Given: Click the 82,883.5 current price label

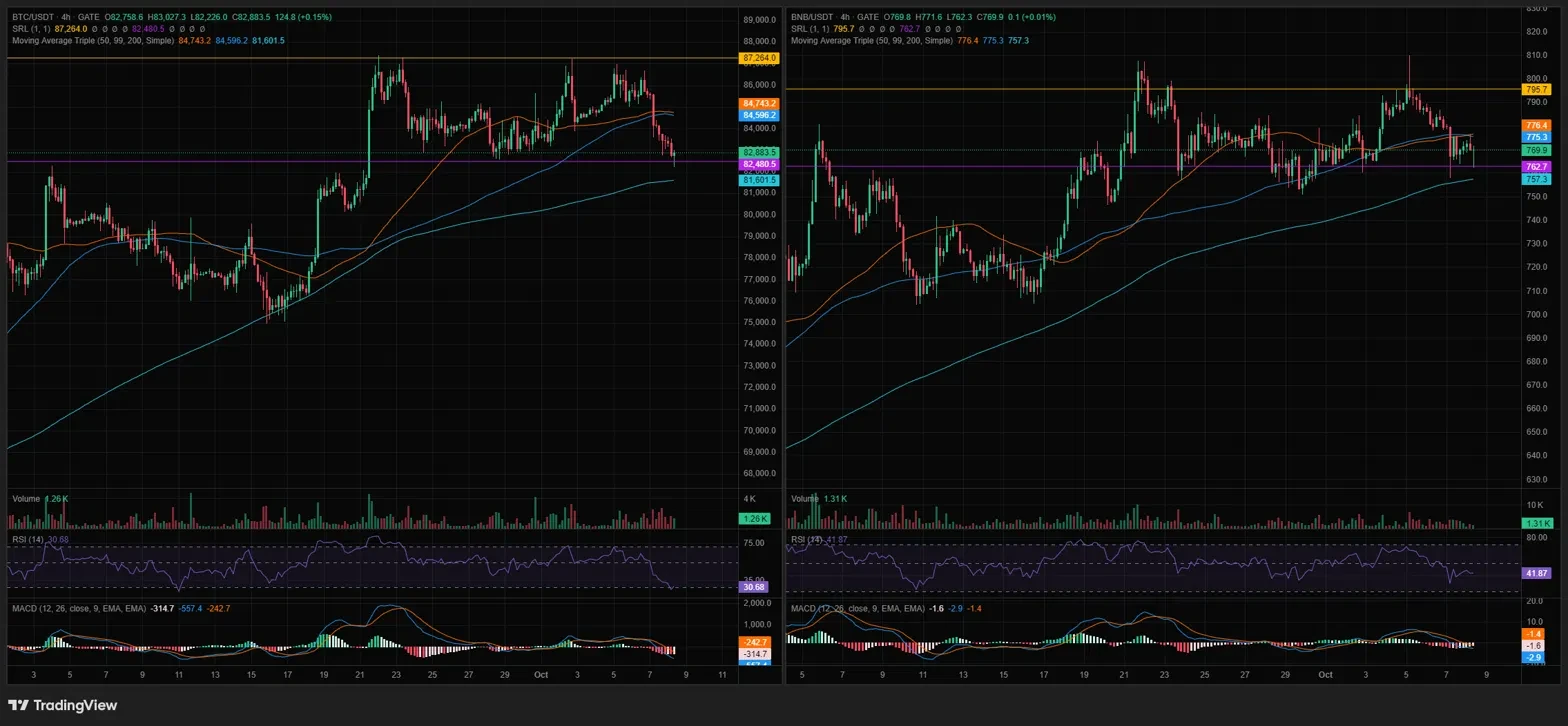Looking at the screenshot, I should pos(760,152).
